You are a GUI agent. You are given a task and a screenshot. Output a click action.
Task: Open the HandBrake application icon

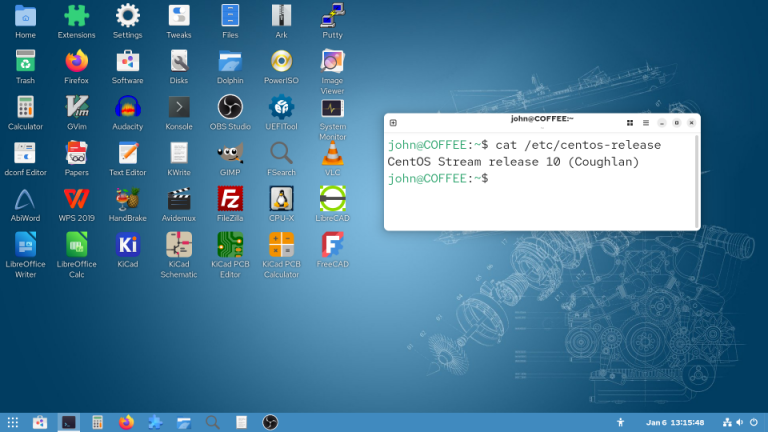(127, 198)
